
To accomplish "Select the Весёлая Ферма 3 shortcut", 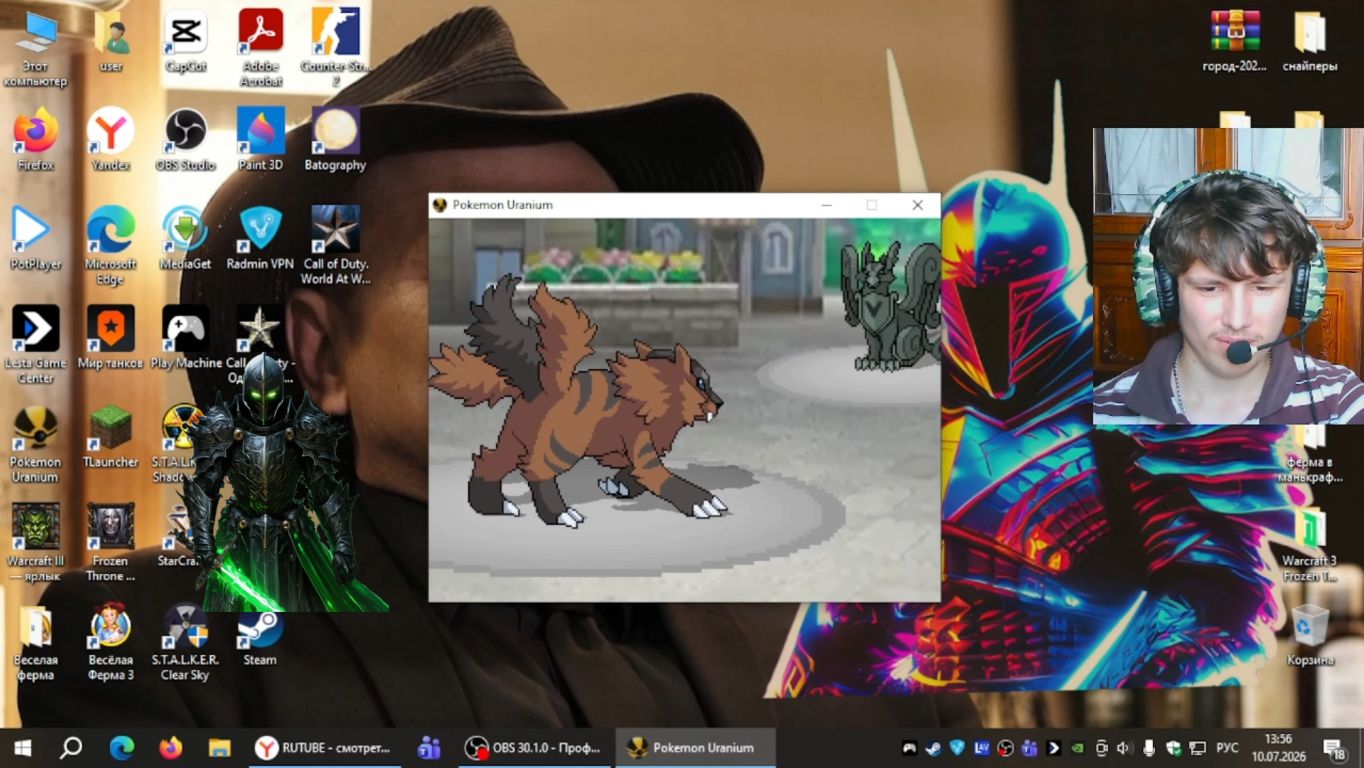I will pos(111,641).
